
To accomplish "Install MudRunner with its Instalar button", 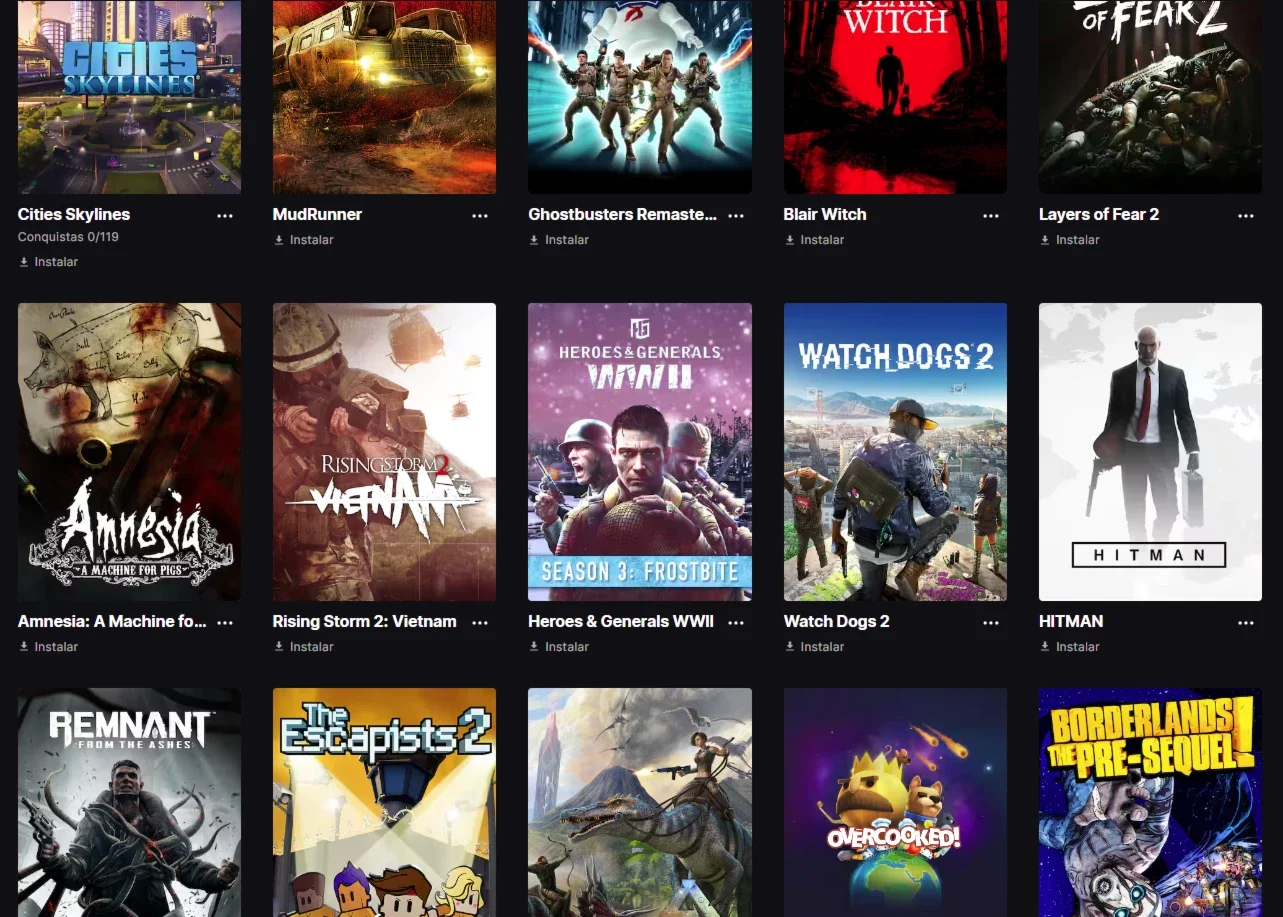I will (304, 240).
